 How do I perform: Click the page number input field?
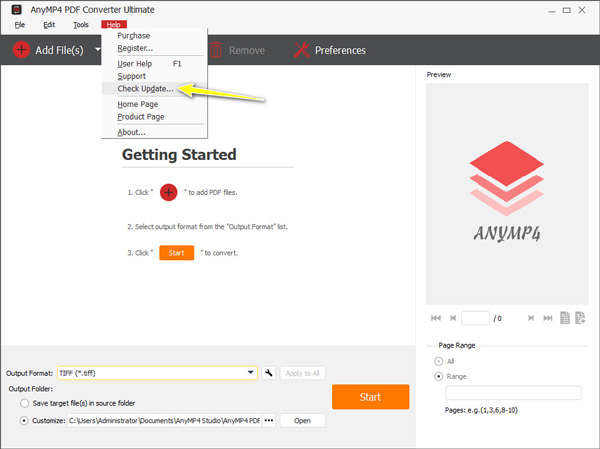coord(475,318)
